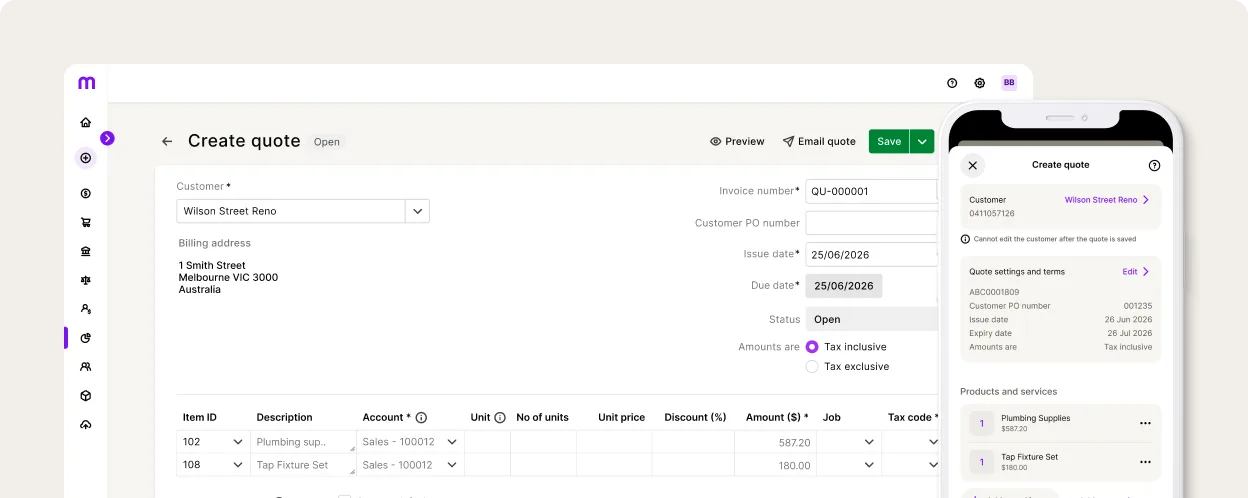Open Job dropdown in the 180.00 row
The width and height of the screenshot is (1248, 498).
(868, 465)
